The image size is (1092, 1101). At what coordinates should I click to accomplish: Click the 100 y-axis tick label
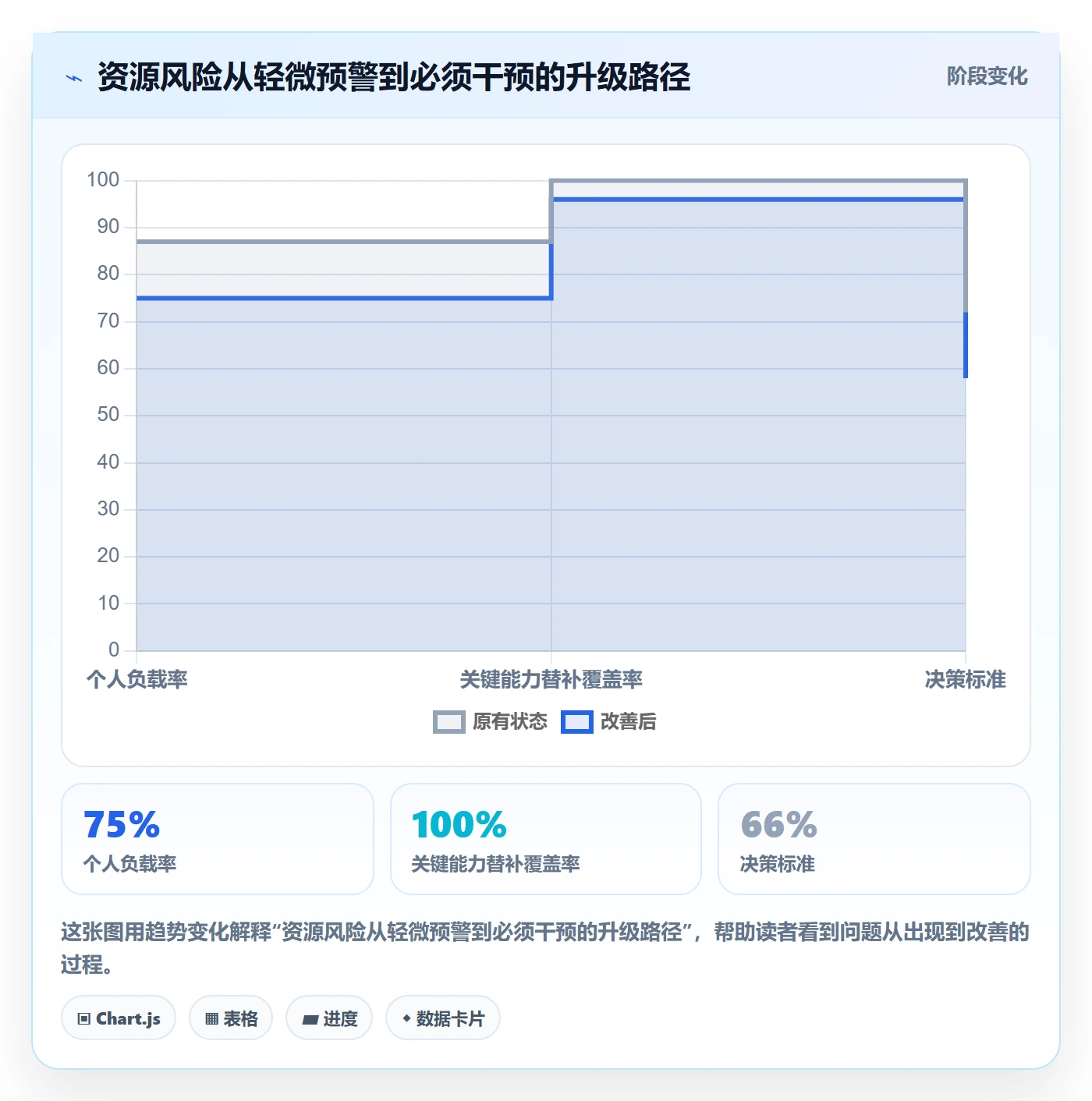[x=103, y=180]
